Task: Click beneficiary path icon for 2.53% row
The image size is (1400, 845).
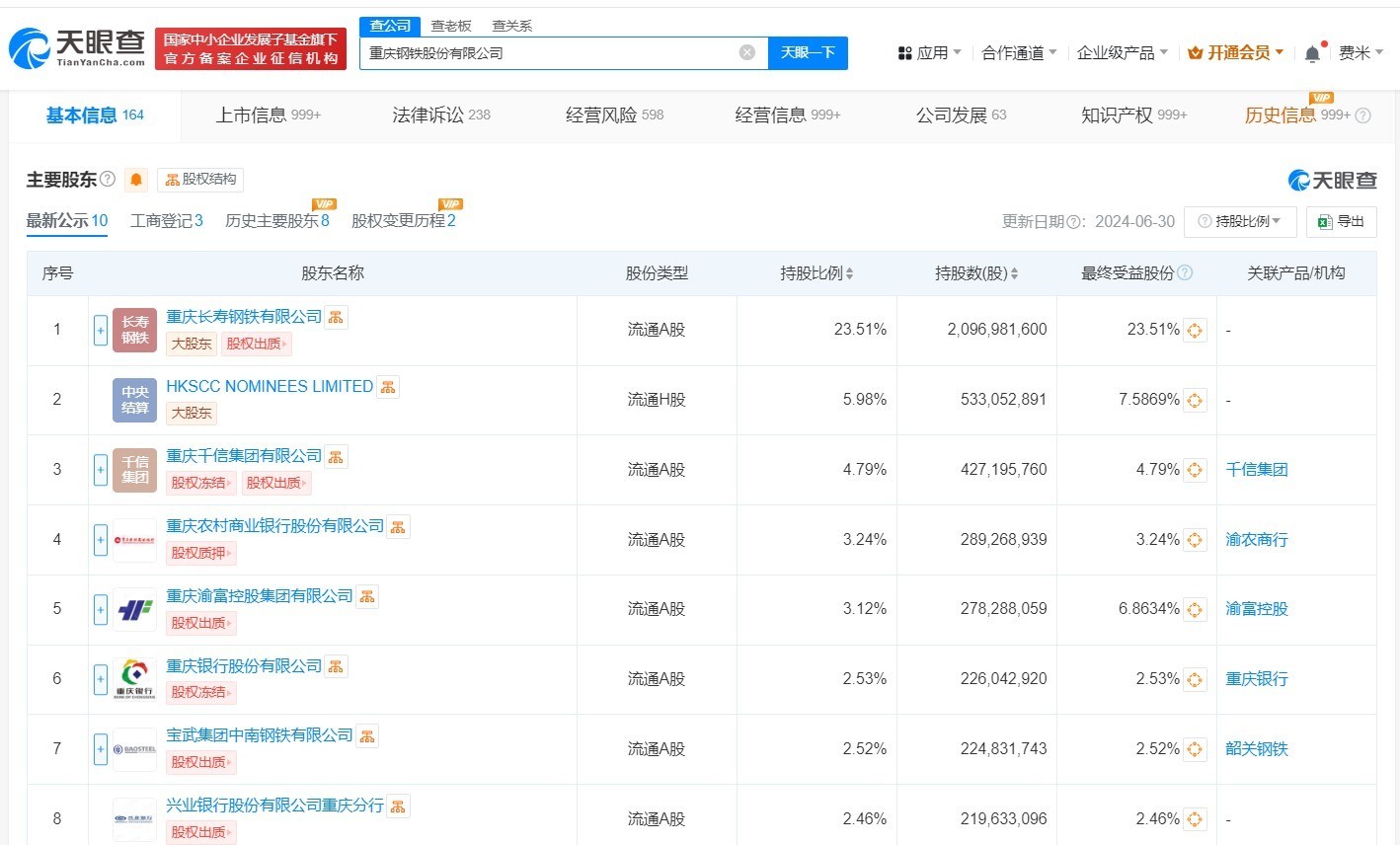Action: click(1195, 679)
